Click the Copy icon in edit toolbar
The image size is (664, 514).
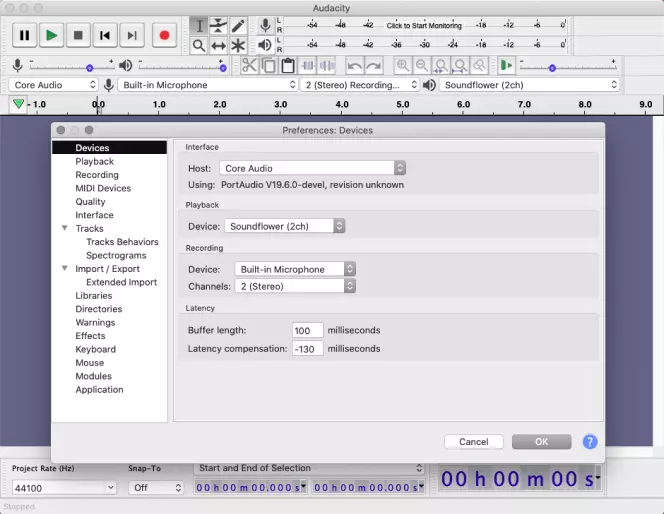point(268,66)
